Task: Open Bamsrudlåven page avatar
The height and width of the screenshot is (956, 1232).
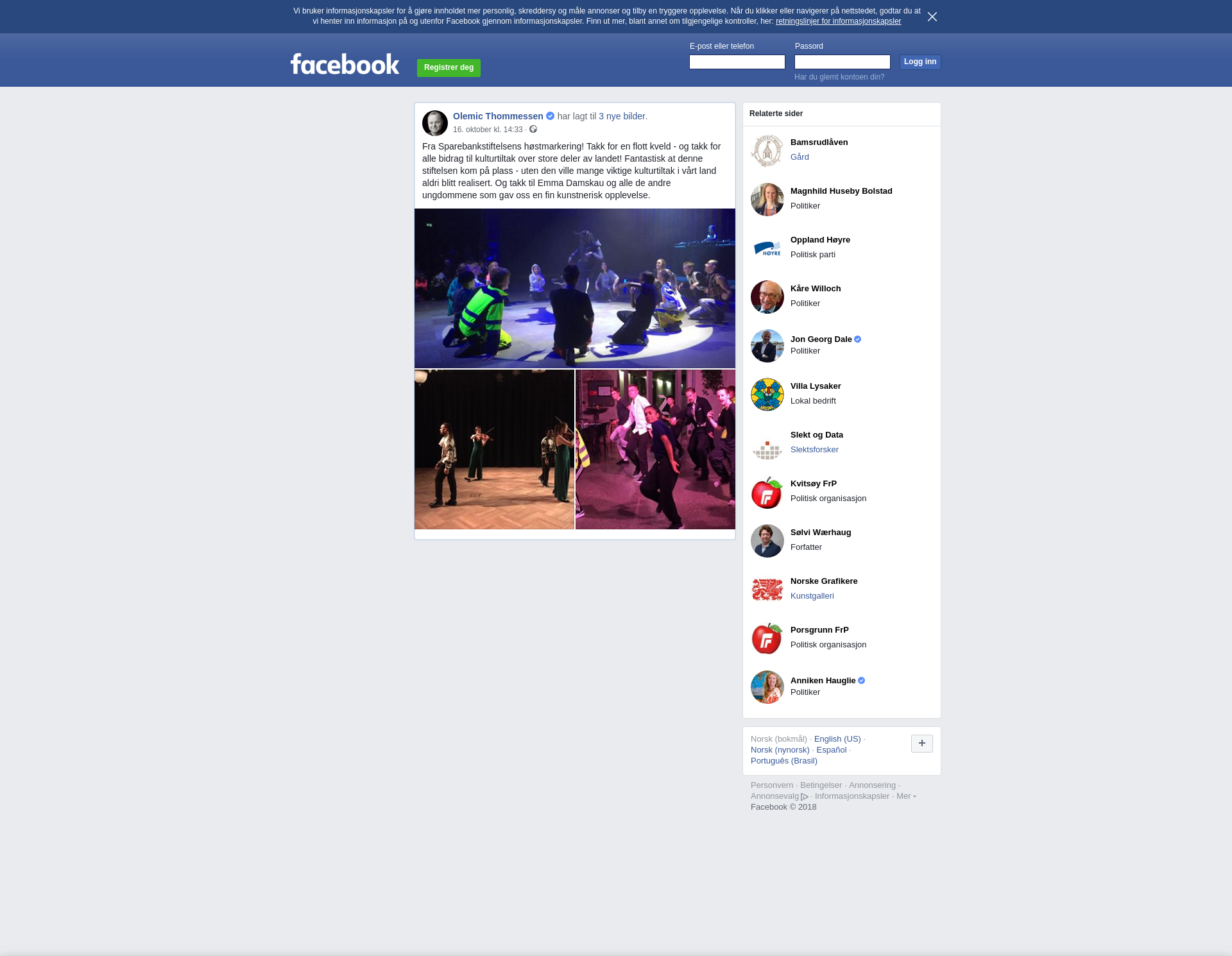Action: click(x=767, y=151)
